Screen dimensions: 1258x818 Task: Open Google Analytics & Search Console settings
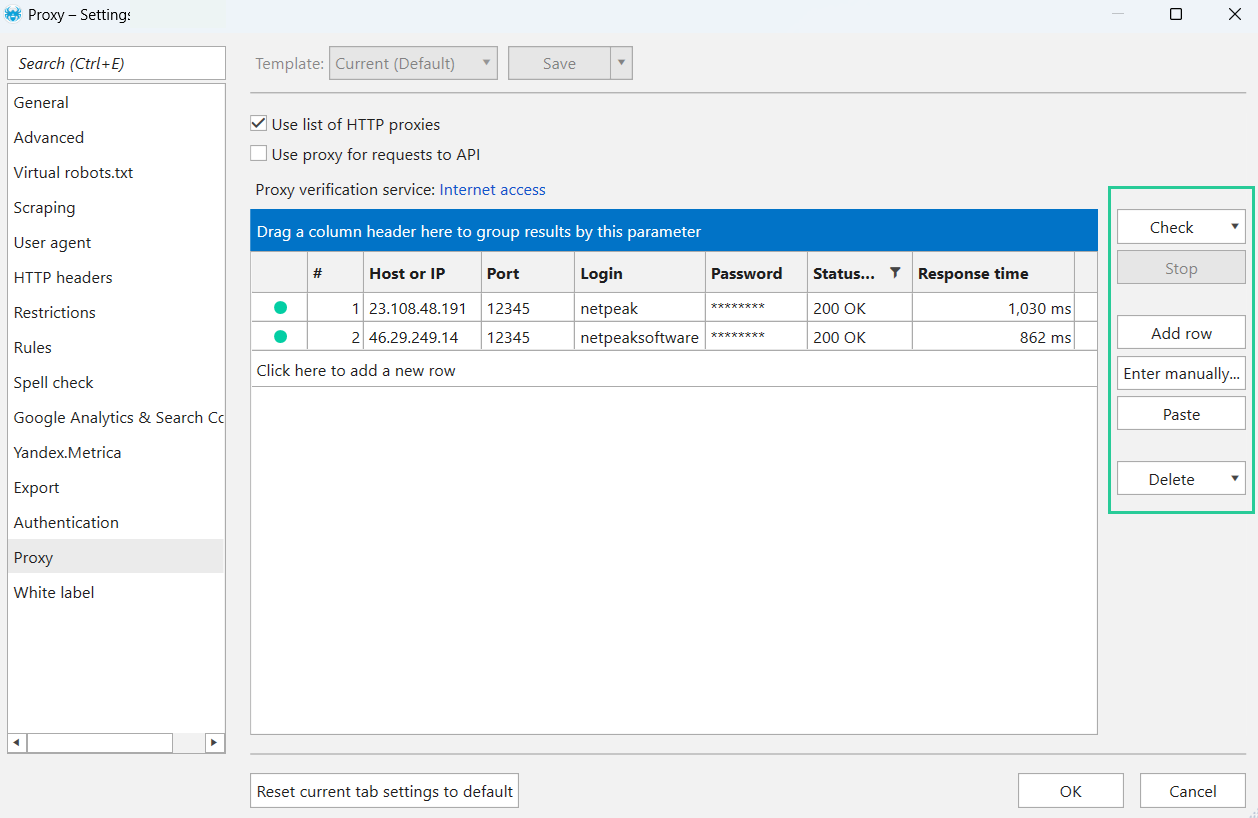[x=115, y=418]
